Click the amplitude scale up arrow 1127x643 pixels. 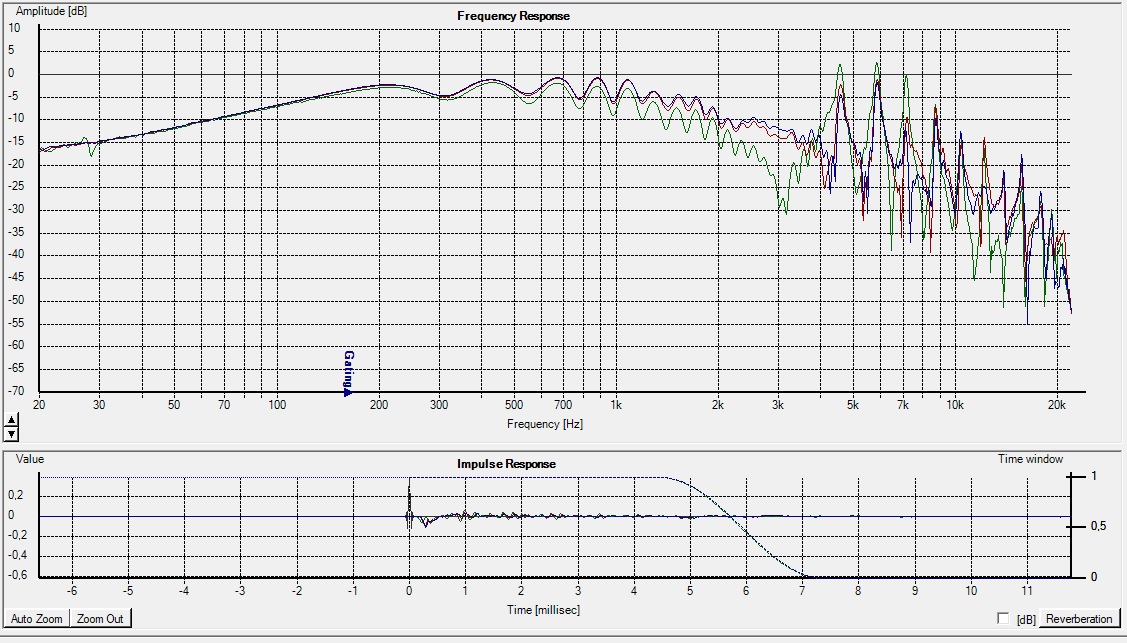pos(12,420)
